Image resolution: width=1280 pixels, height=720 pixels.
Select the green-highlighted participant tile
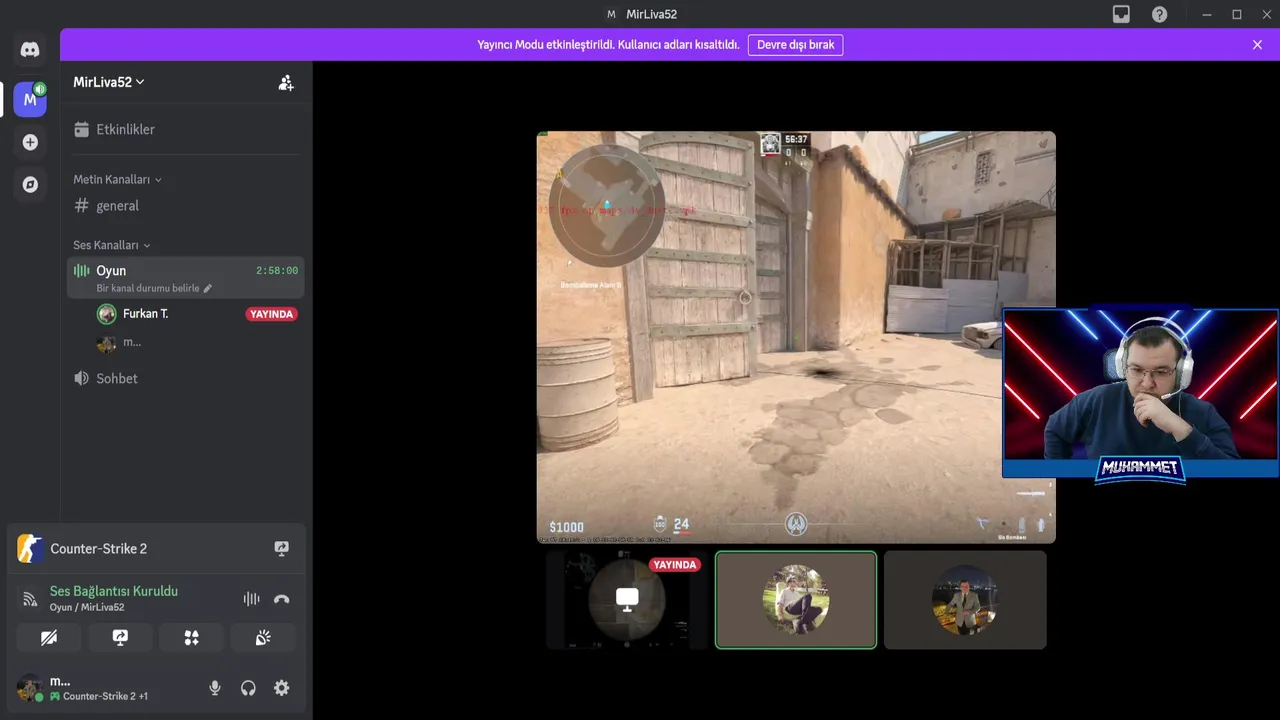(796, 600)
